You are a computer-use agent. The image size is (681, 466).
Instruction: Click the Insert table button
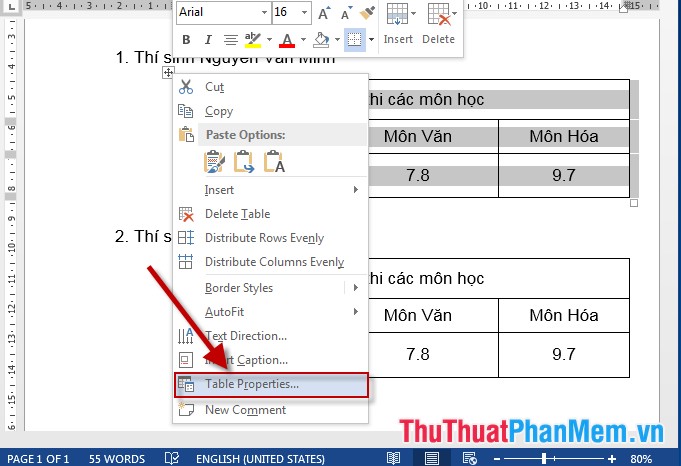(398, 24)
